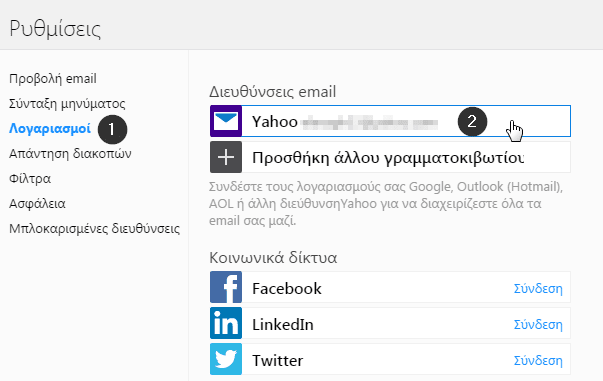Open Μπλοκαρισμένες διευθύνσεις section

pyautogui.click(x=95, y=229)
